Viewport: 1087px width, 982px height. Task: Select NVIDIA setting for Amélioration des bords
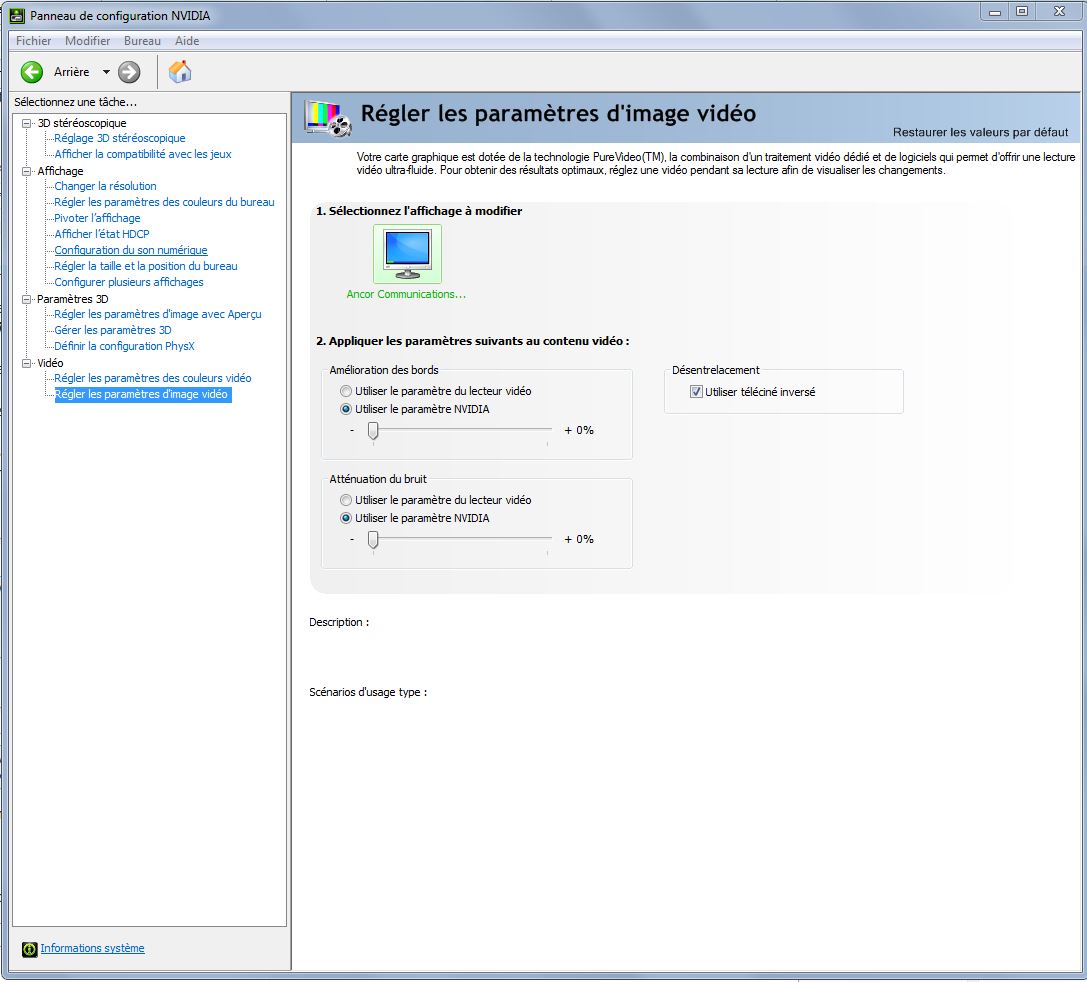point(346,410)
